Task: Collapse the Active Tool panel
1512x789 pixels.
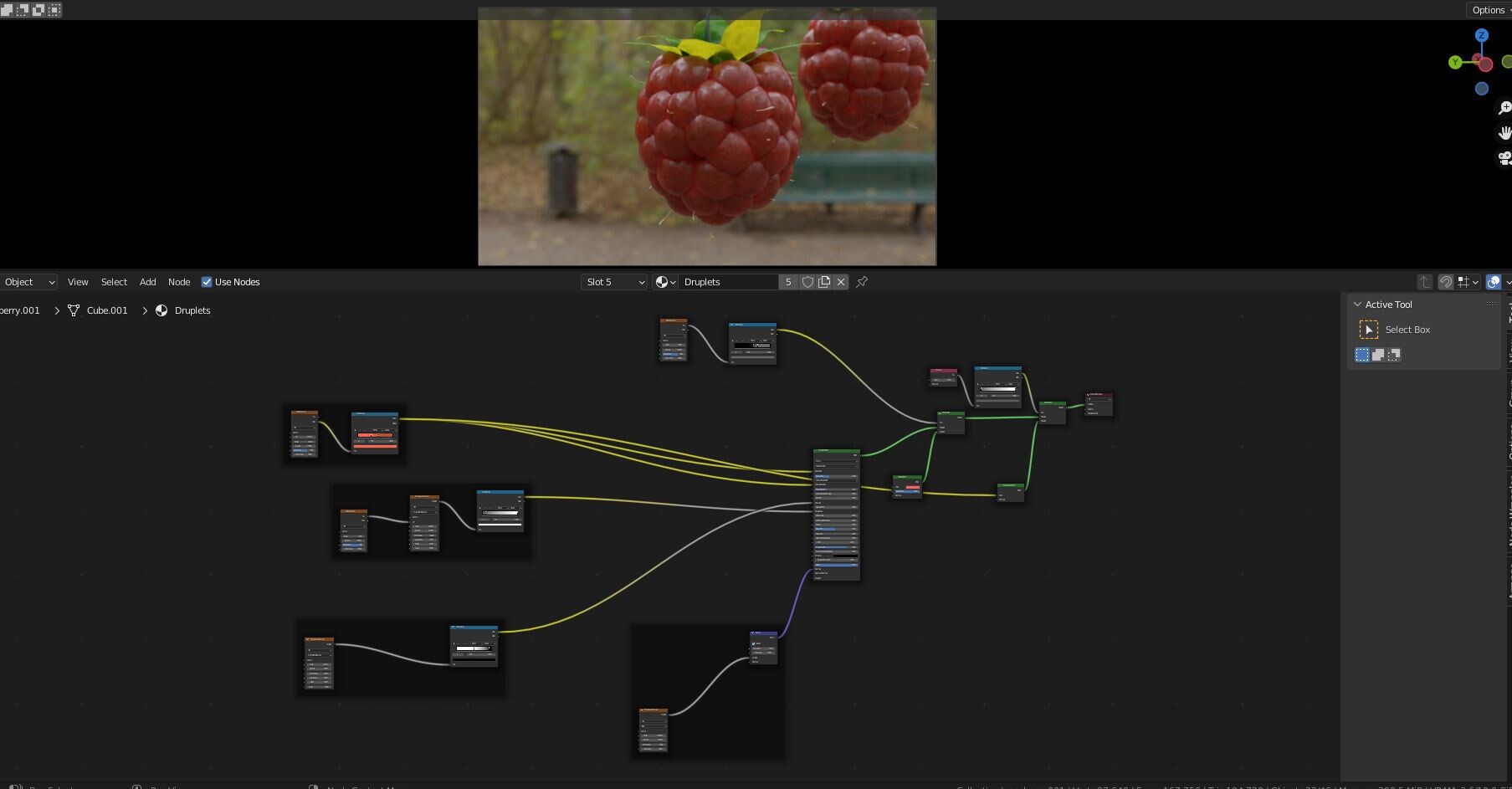Action: (x=1358, y=305)
